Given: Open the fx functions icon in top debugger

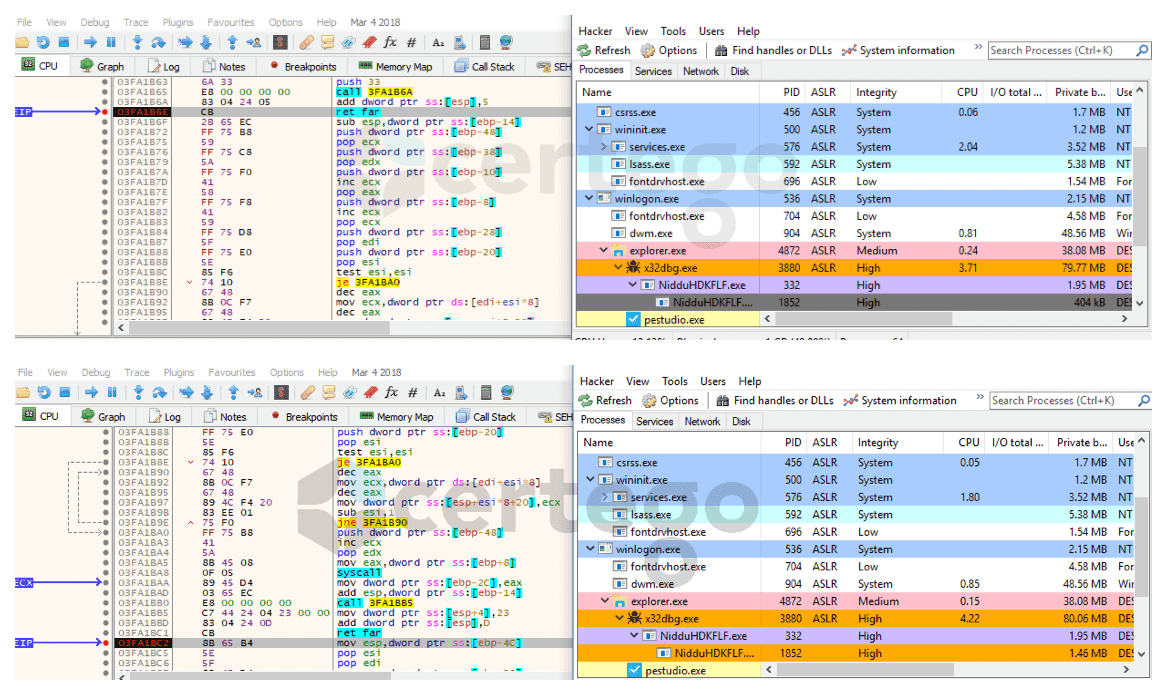Looking at the screenshot, I should coord(390,42).
